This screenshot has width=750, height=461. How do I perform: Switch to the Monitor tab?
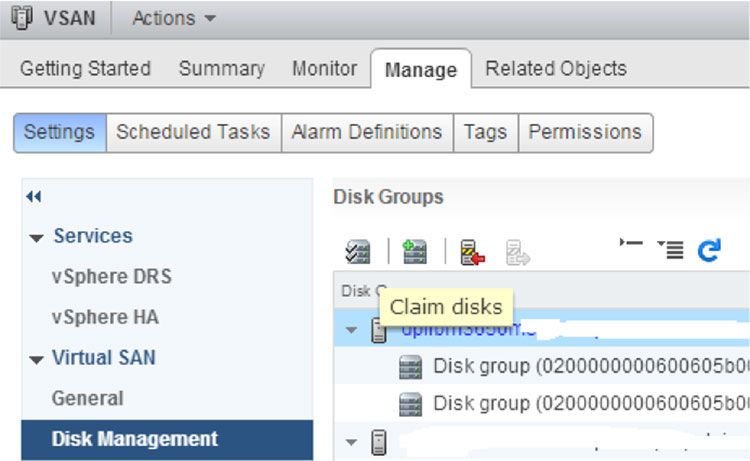tap(324, 68)
